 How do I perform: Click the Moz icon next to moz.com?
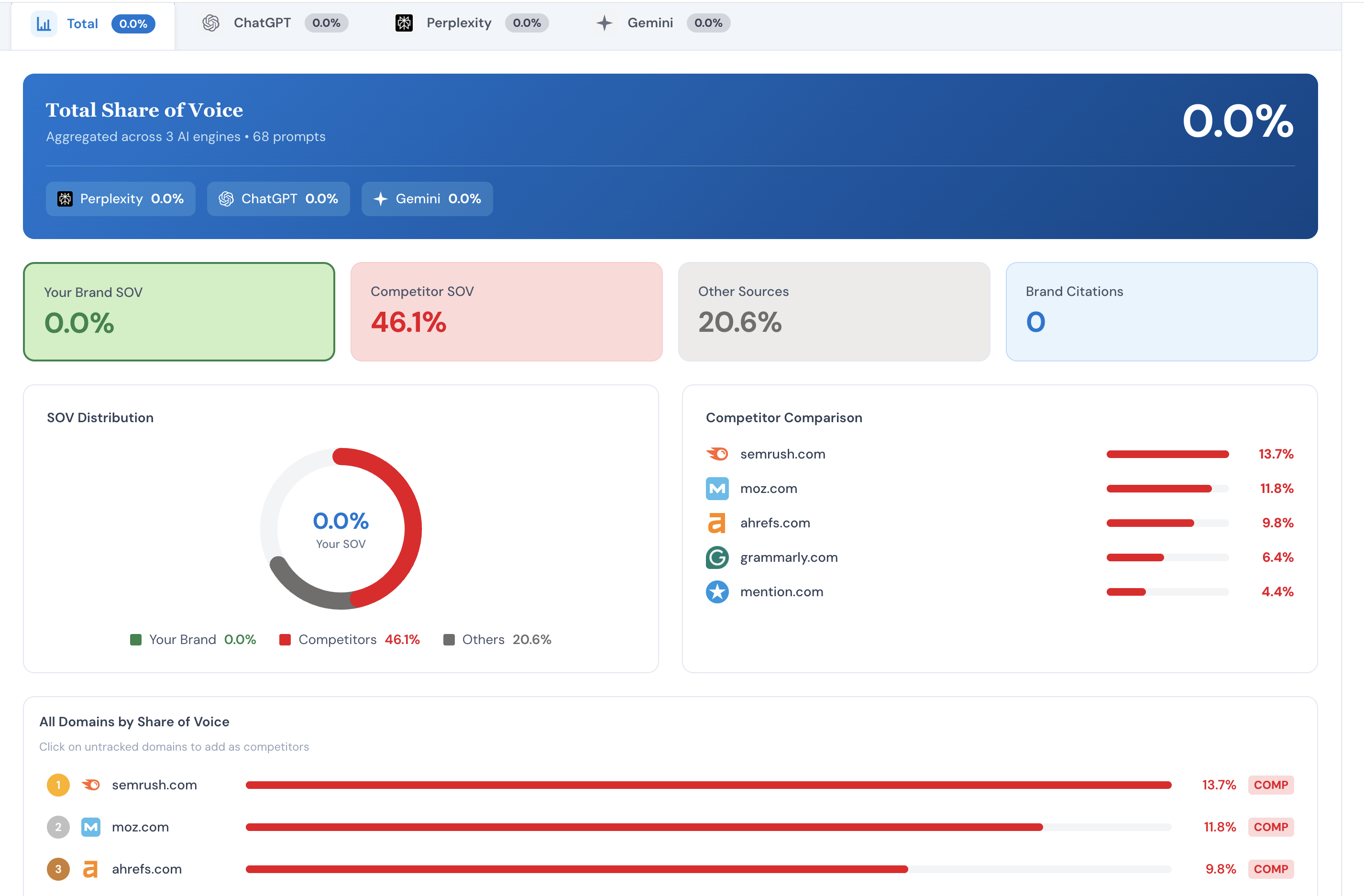click(x=717, y=489)
